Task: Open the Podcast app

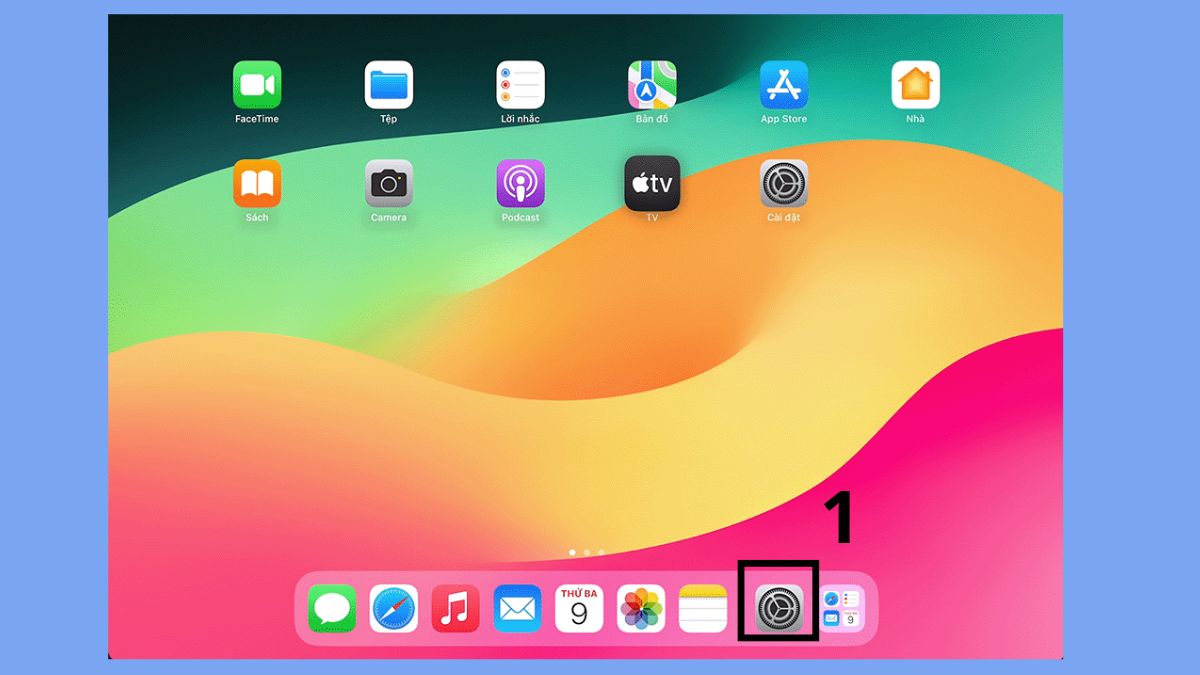Action: tap(520, 185)
